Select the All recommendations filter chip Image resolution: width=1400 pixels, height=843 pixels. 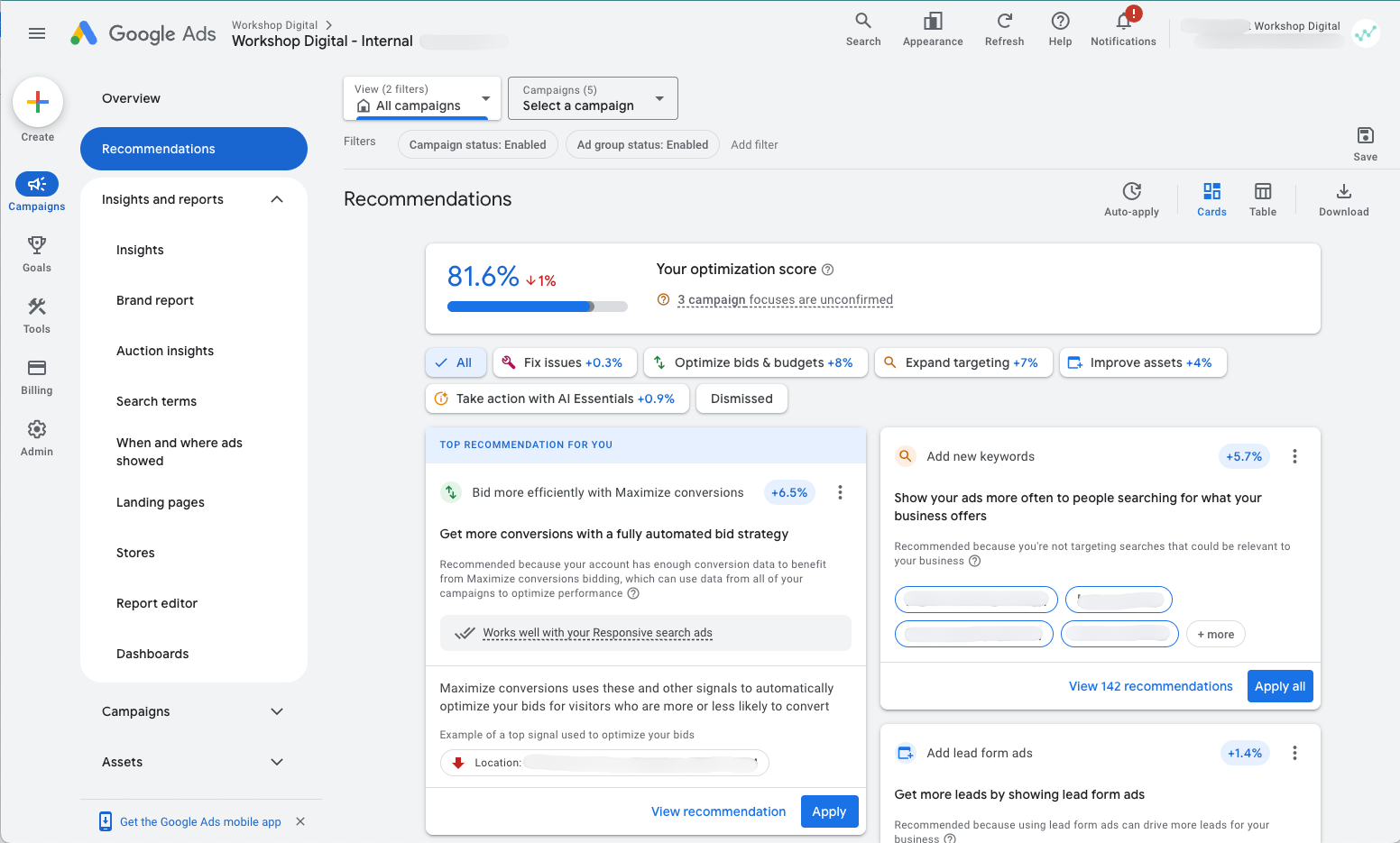point(456,362)
